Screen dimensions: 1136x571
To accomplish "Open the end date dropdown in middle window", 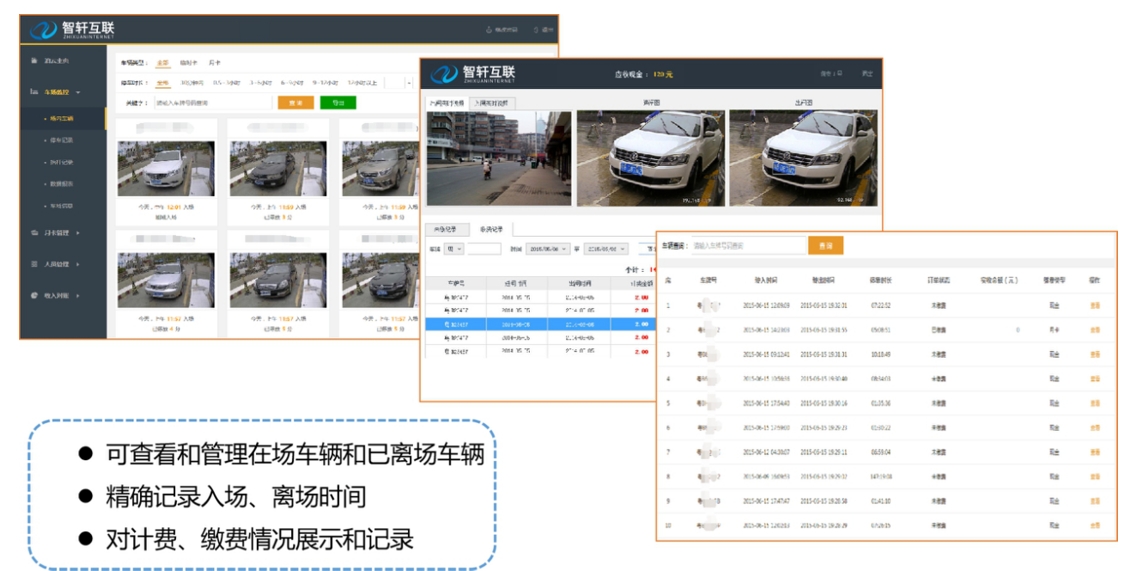I will point(605,249).
